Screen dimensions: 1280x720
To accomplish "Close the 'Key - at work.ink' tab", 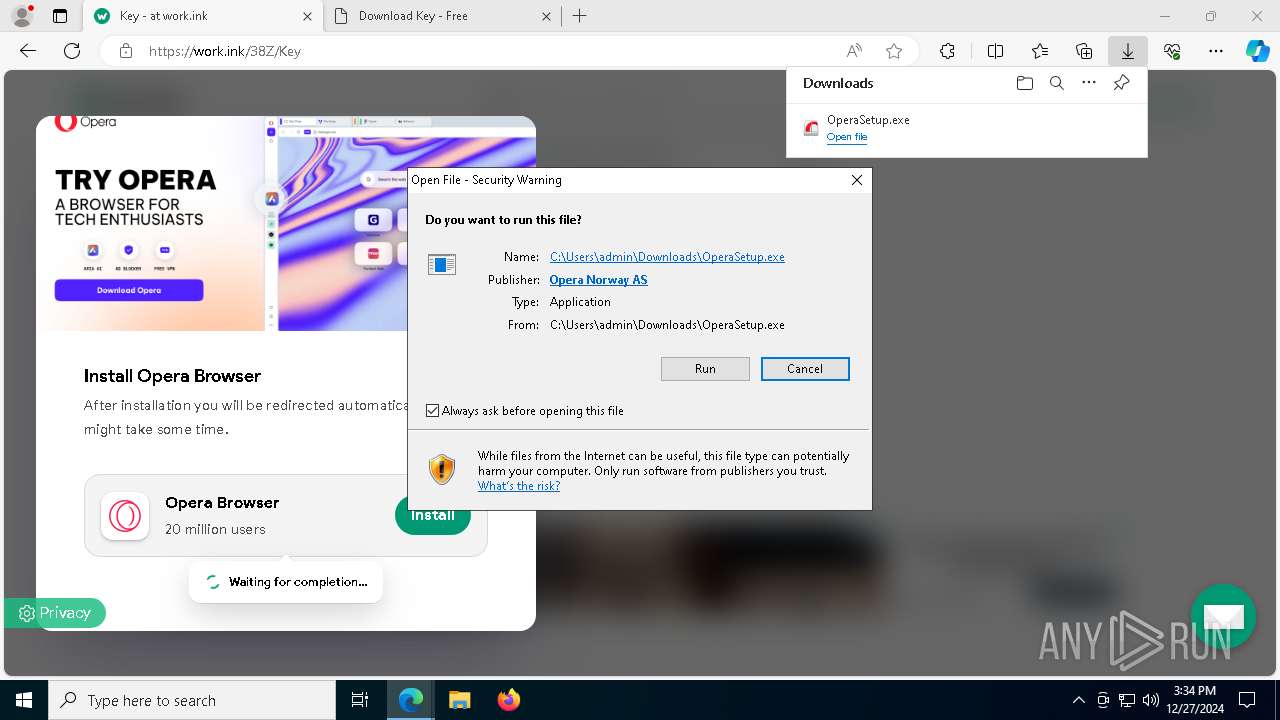I will click(307, 16).
